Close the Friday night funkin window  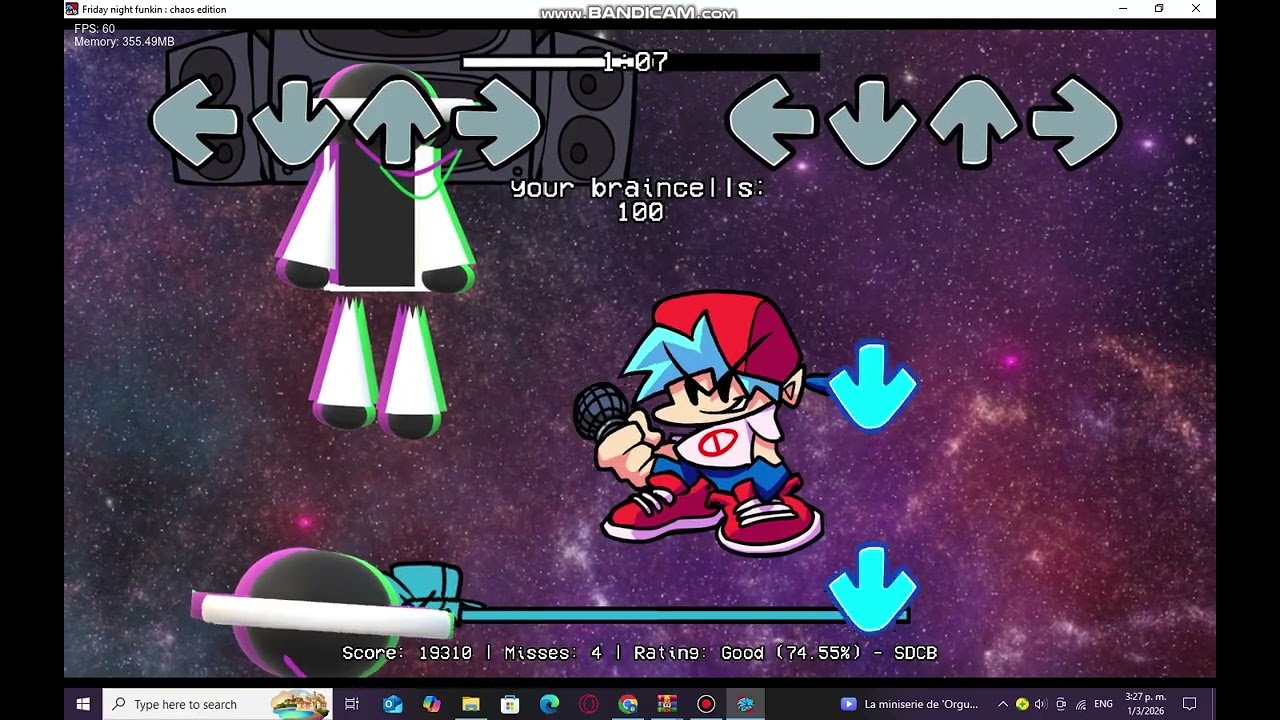click(1196, 9)
